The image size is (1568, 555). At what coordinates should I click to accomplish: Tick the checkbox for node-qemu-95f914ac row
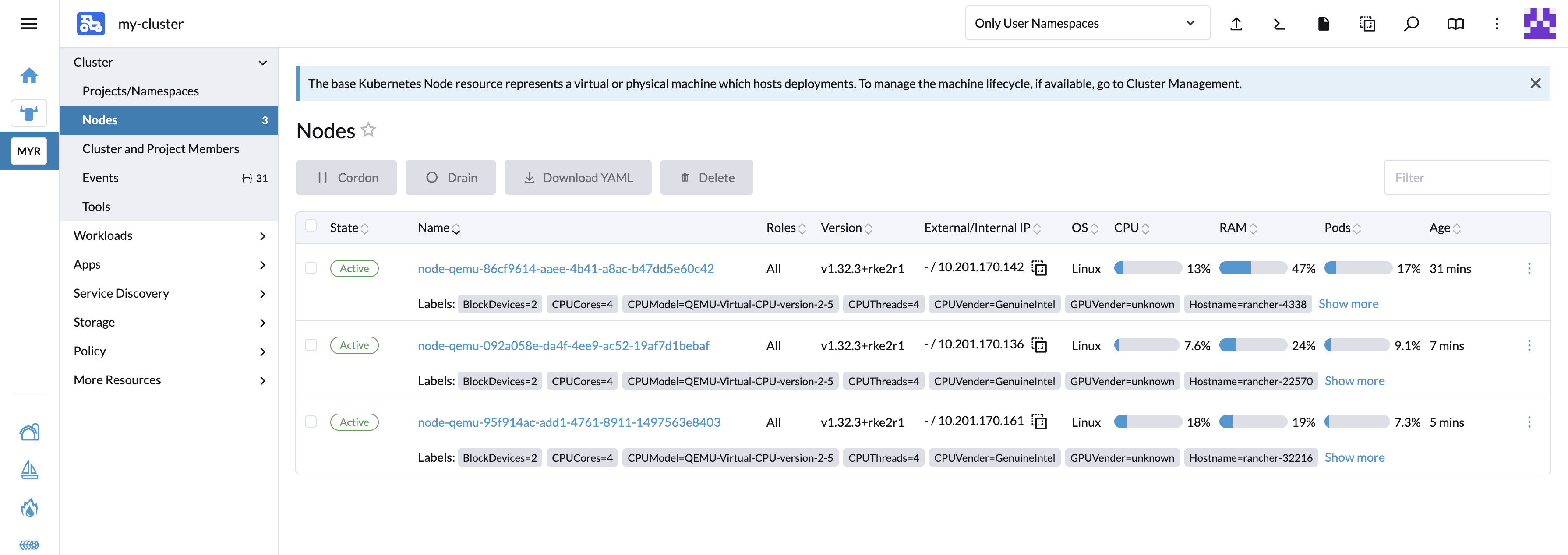coord(311,422)
